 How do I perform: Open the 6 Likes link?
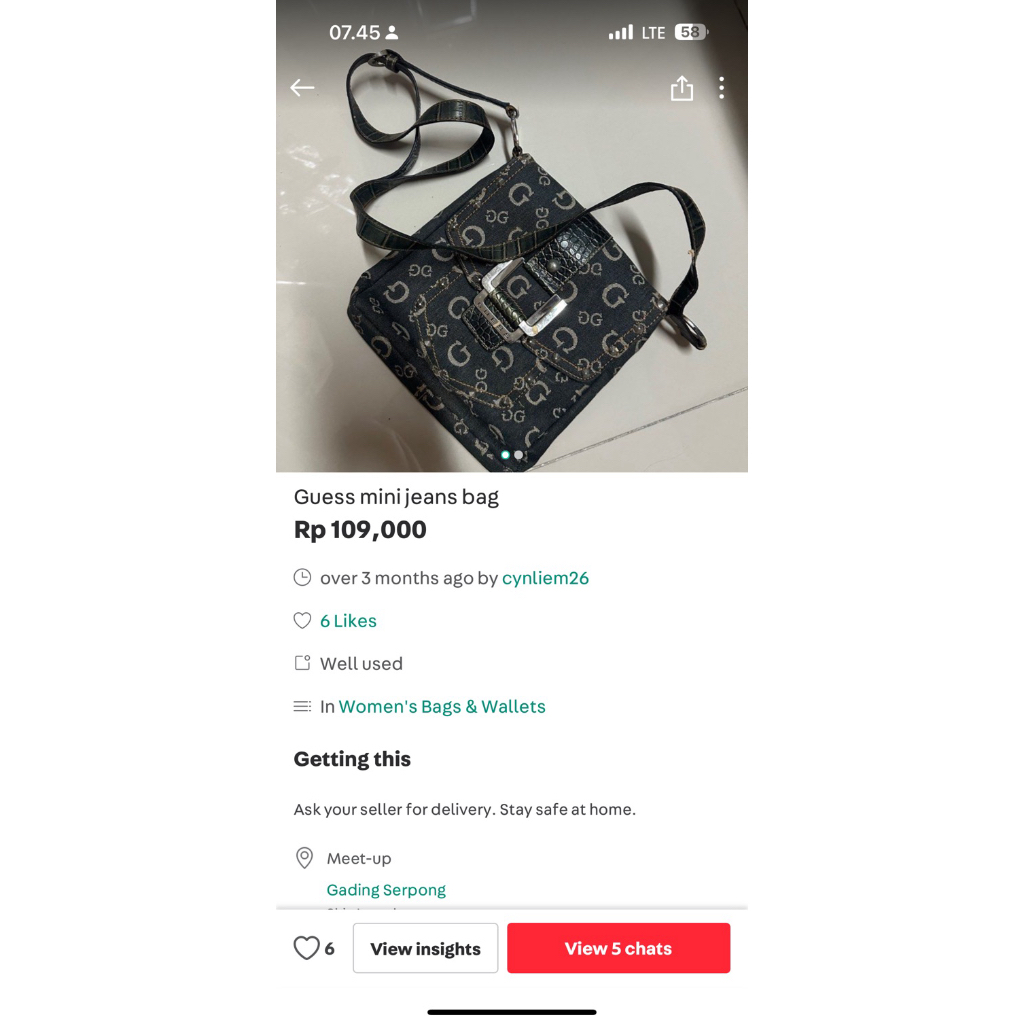point(348,620)
